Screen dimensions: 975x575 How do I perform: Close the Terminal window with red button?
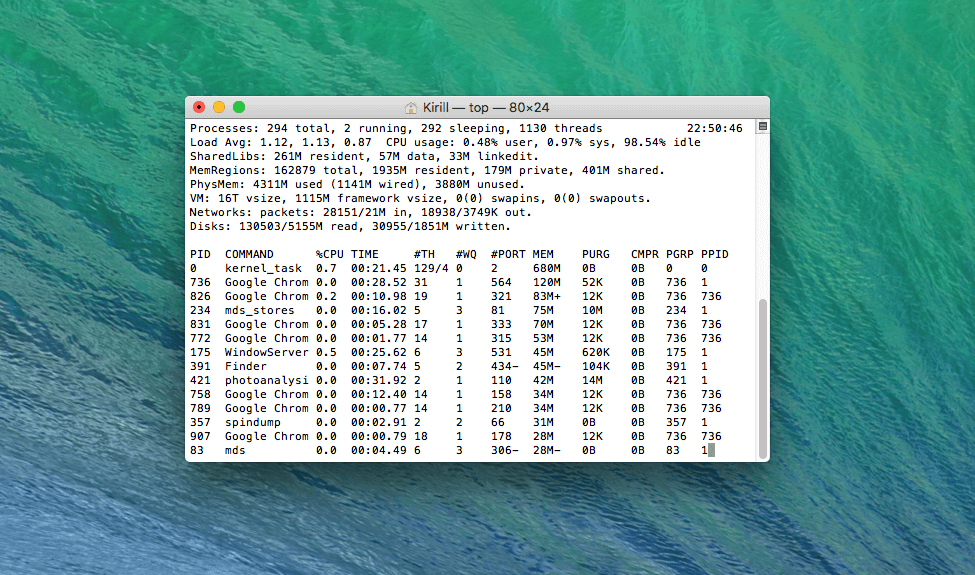click(x=199, y=107)
